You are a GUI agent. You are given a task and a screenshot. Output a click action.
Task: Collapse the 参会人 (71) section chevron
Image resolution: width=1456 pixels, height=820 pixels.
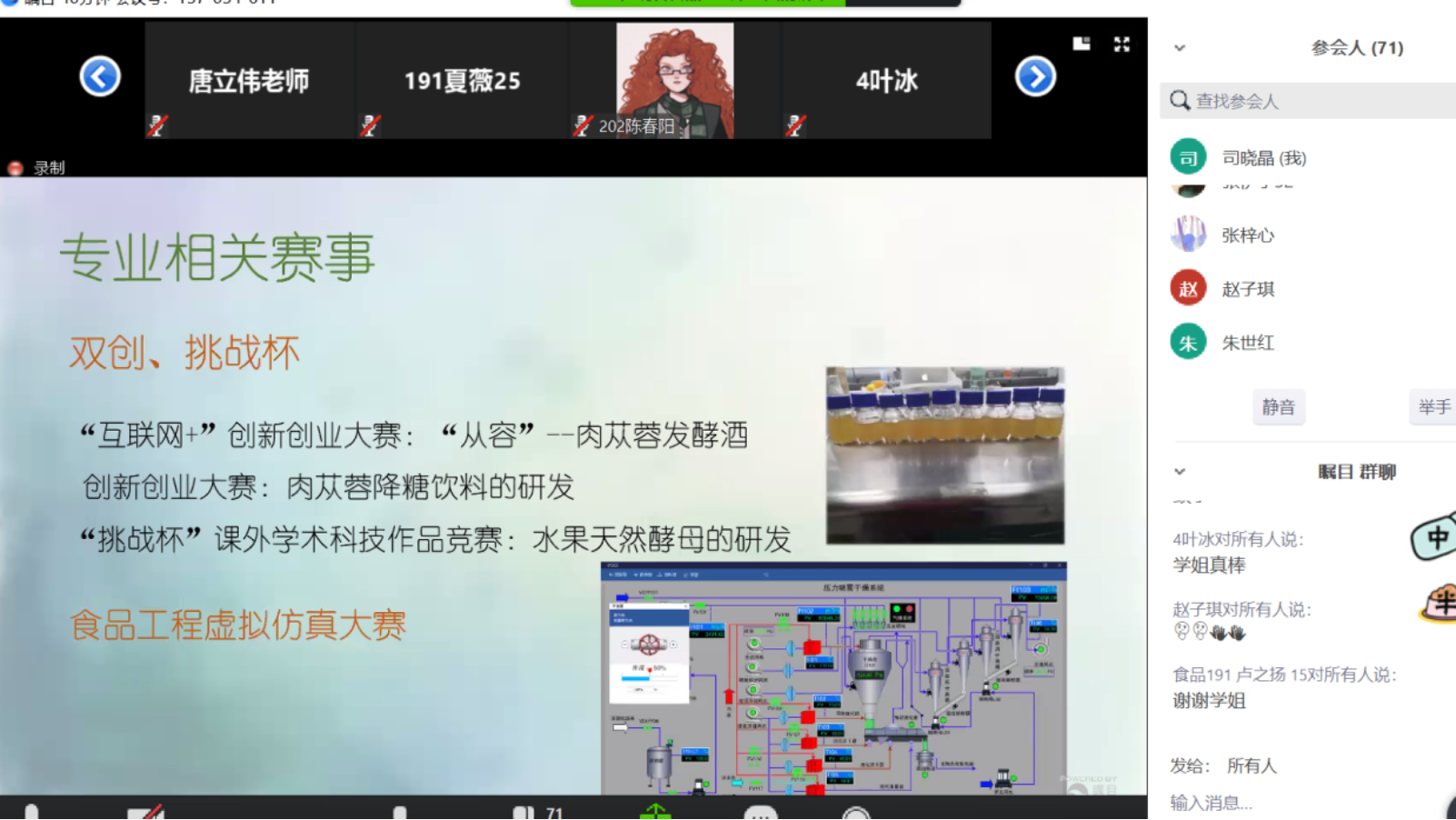coord(1179,47)
